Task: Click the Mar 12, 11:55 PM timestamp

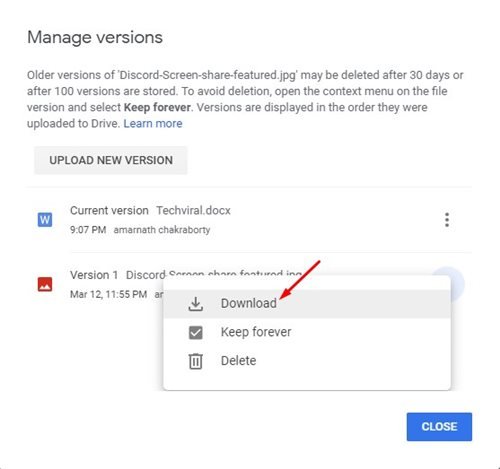Action: pyautogui.click(x=108, y=294)
